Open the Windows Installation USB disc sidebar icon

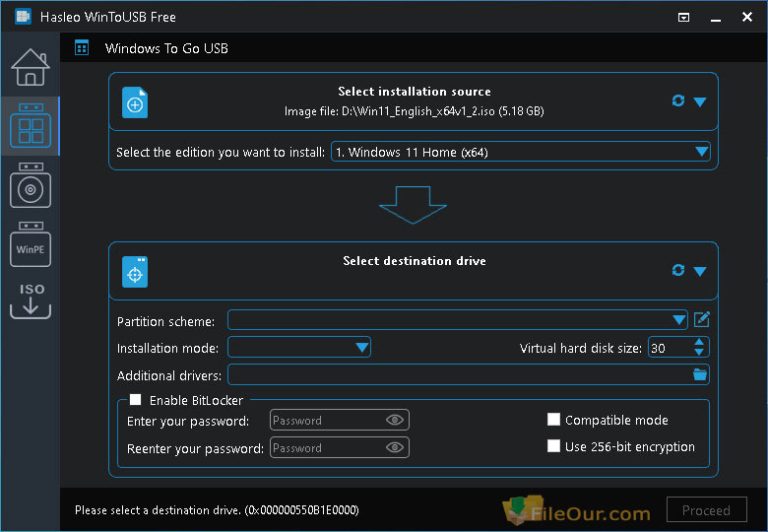coord(30,185)
